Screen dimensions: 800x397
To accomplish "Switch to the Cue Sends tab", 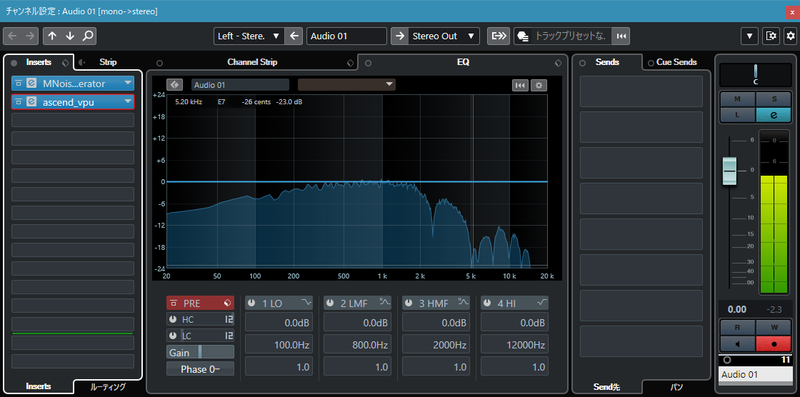I will tap(676, 62).
